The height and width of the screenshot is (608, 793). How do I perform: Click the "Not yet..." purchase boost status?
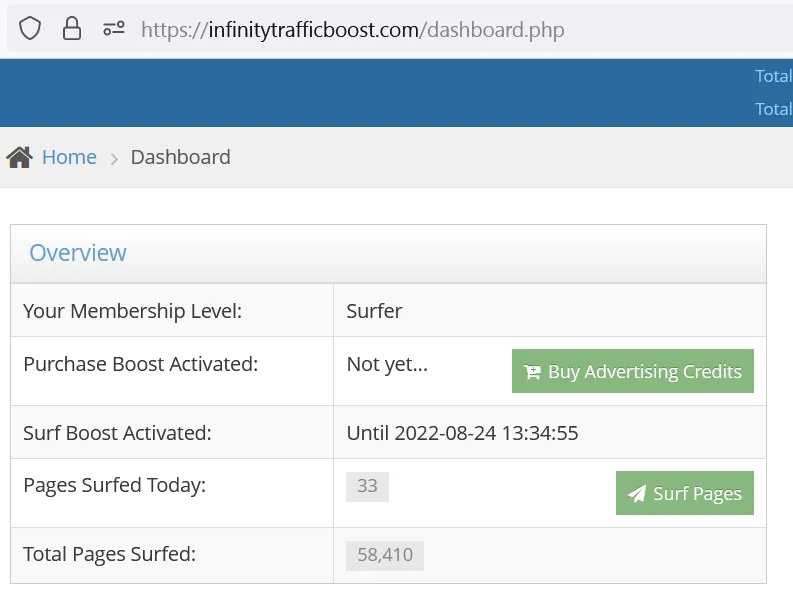pyautogui.click(x=387, y=364)
